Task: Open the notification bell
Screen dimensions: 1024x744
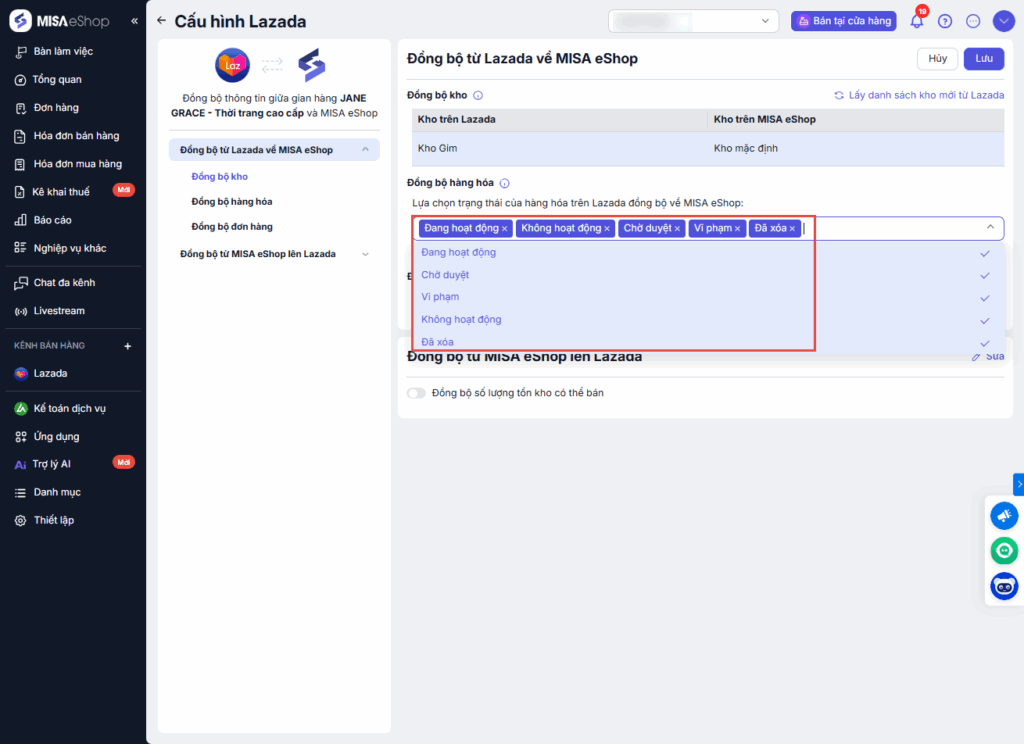Action: [917, 21]
